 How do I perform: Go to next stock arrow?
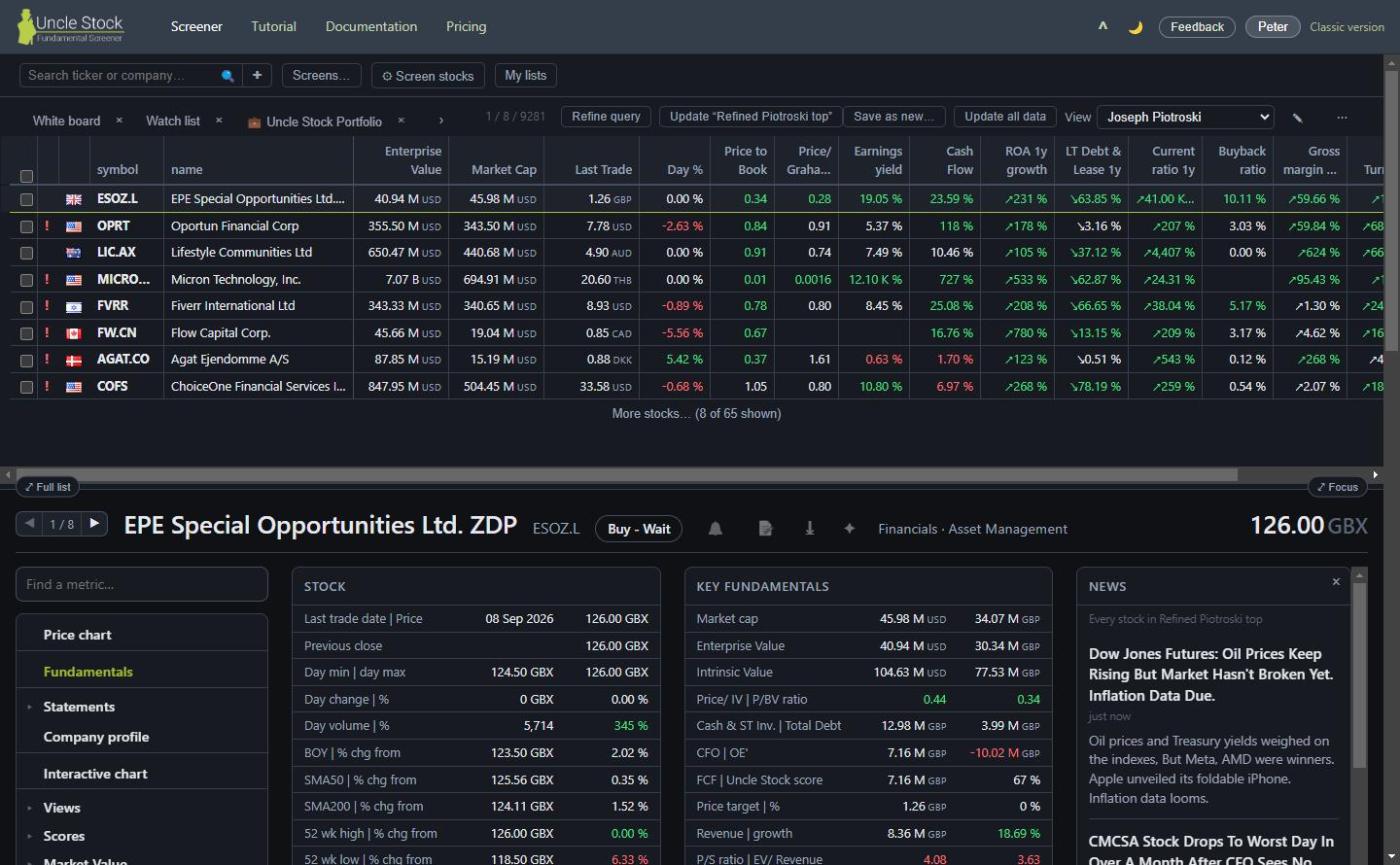pos(94,523)
